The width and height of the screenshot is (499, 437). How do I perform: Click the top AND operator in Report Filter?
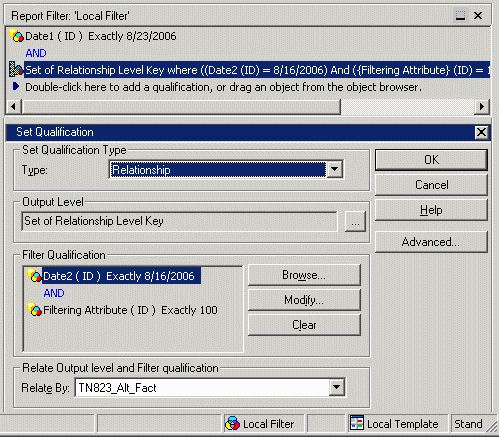coord(36,53)
